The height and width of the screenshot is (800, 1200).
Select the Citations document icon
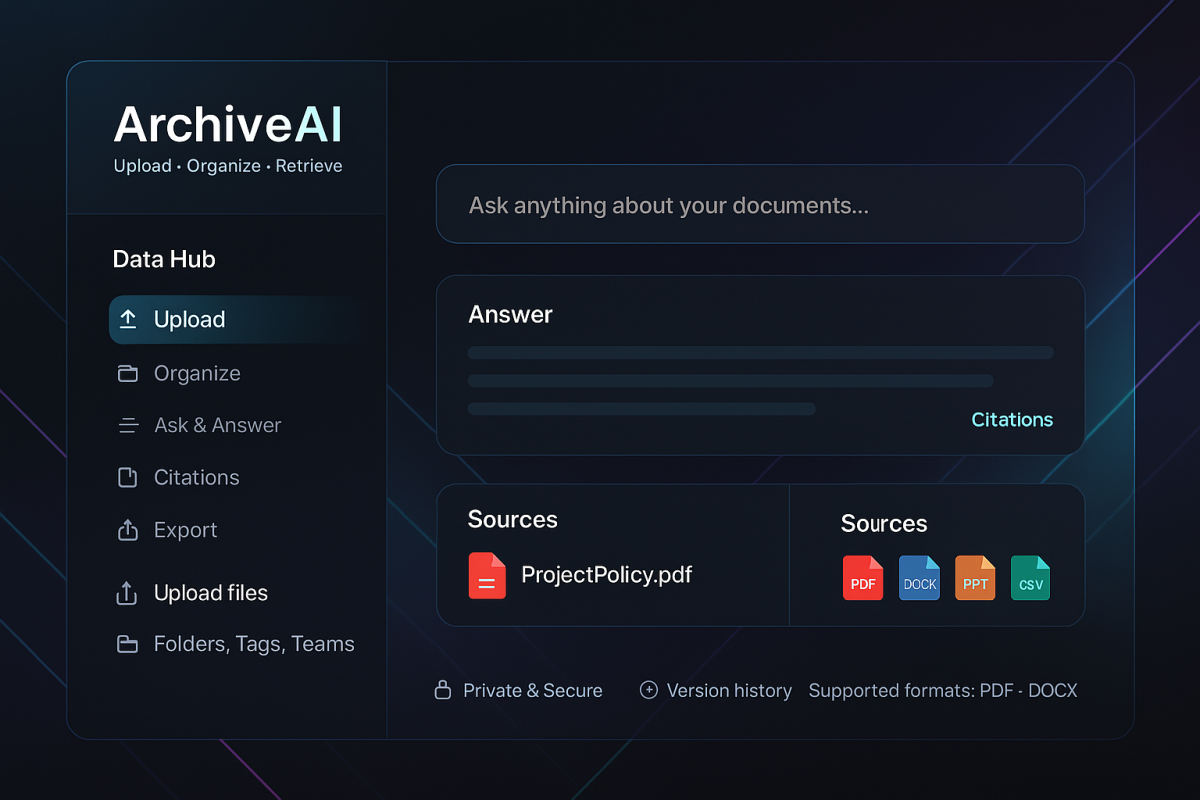coord(128,477)
